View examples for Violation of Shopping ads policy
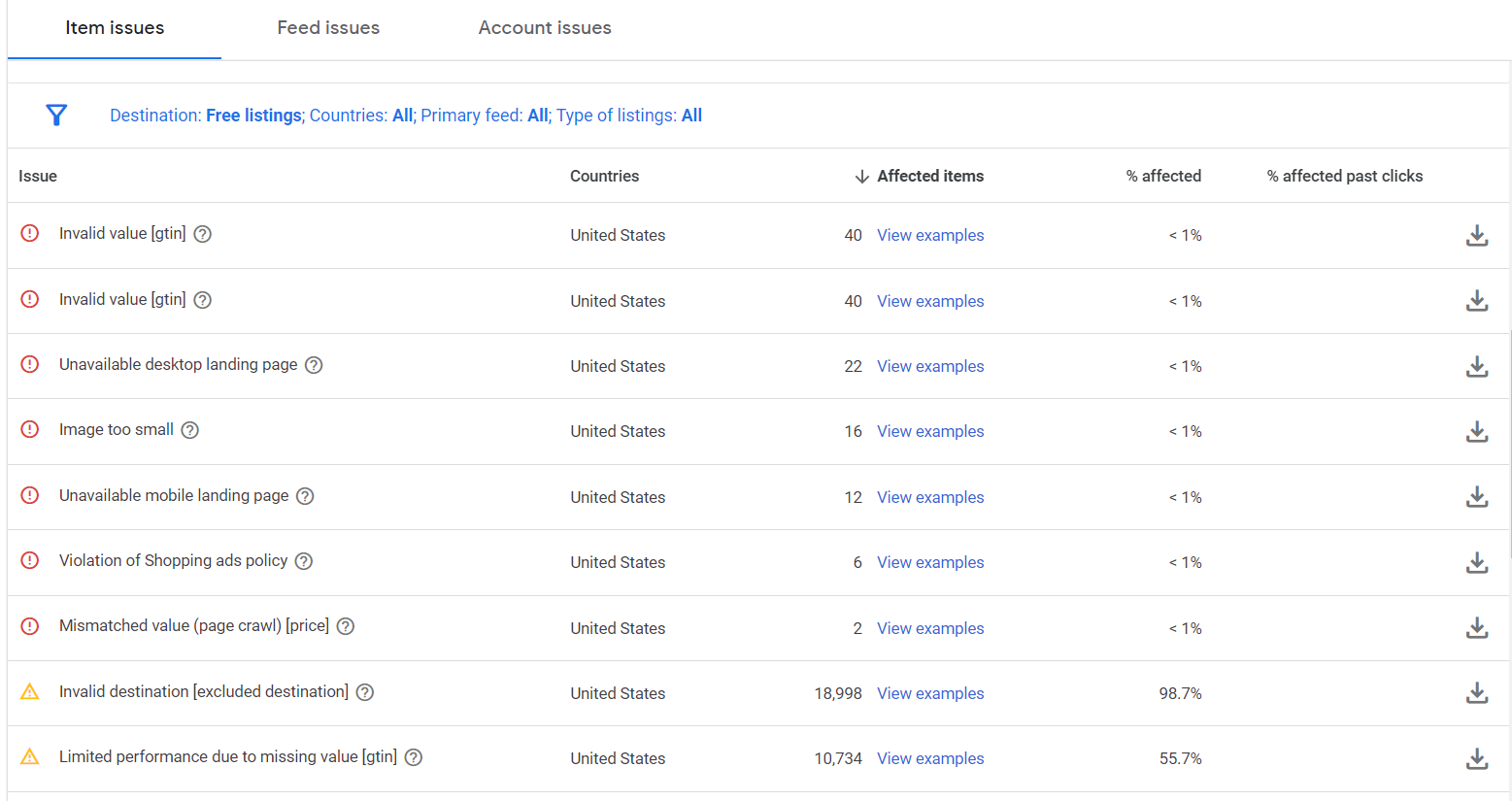This screenshot has width=1512, height=801. click(x=930, y=562)
